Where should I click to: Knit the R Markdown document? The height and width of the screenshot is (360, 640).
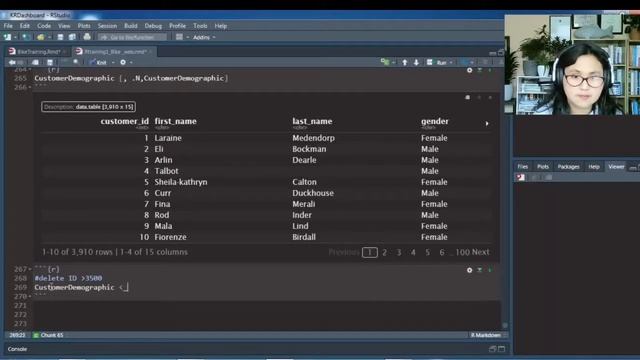(98, 62)
